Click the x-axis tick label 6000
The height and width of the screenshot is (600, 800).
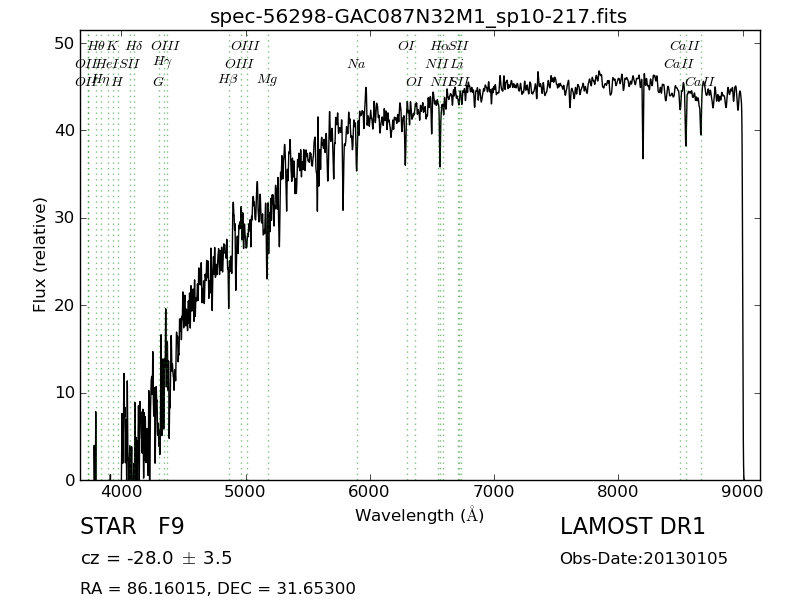(x=370, y=491)
